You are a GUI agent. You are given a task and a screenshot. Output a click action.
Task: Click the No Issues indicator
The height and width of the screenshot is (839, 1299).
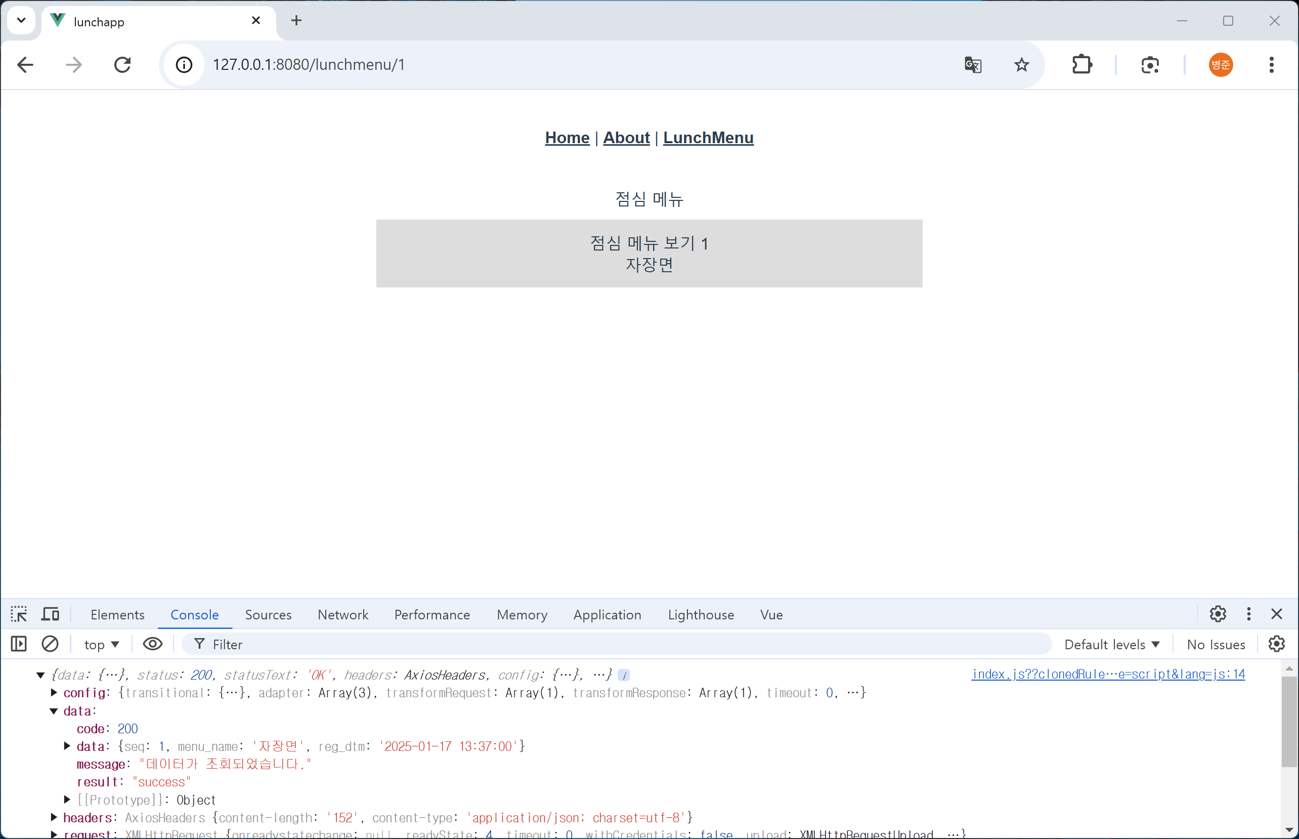pyautogui.click(x=1216, y=645)
